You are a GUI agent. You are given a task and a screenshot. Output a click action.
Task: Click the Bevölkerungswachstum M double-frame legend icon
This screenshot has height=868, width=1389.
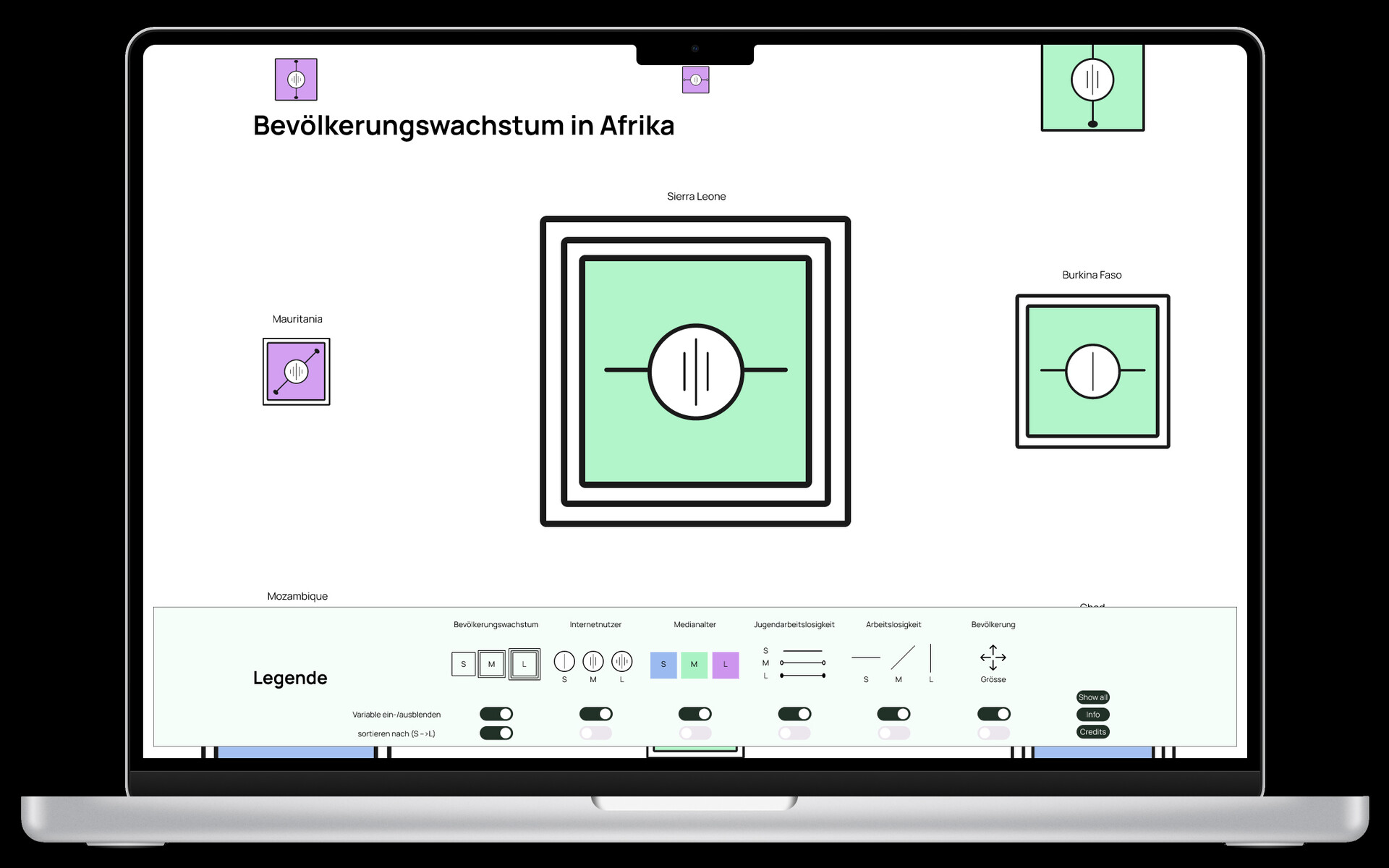coord(492,664)
